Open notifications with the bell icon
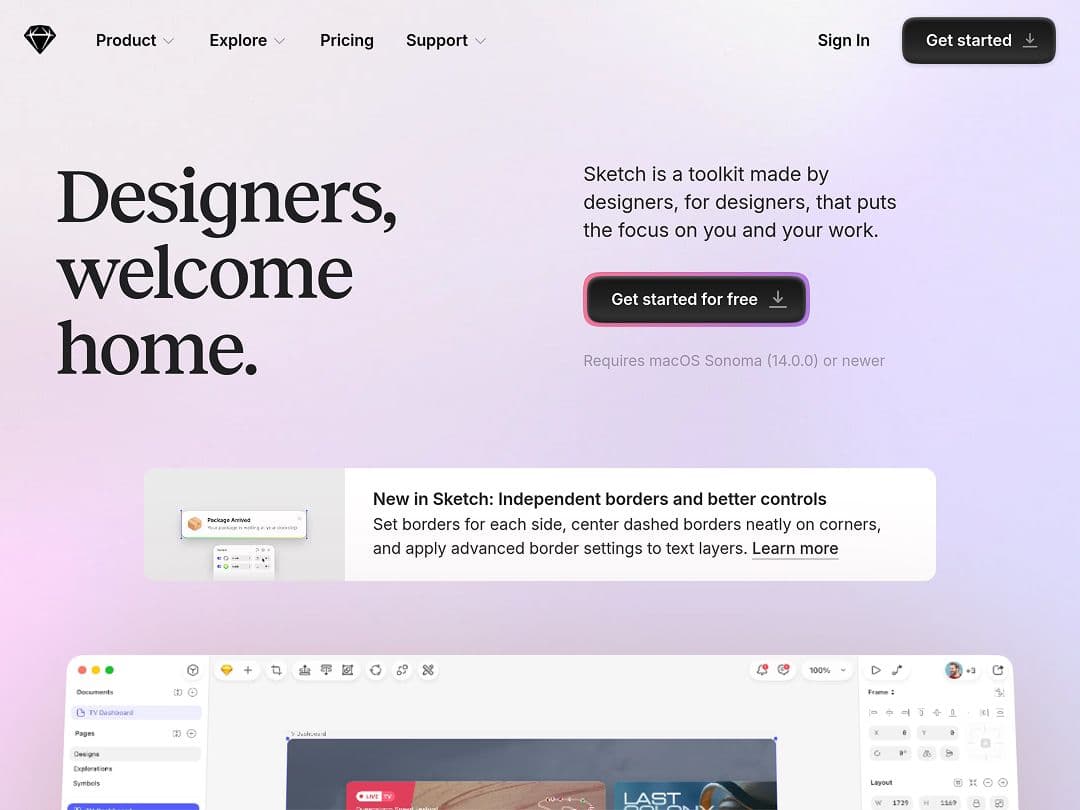Viewport: 1080px width, 810px height. pyautogui.click(x=762, y=669)
